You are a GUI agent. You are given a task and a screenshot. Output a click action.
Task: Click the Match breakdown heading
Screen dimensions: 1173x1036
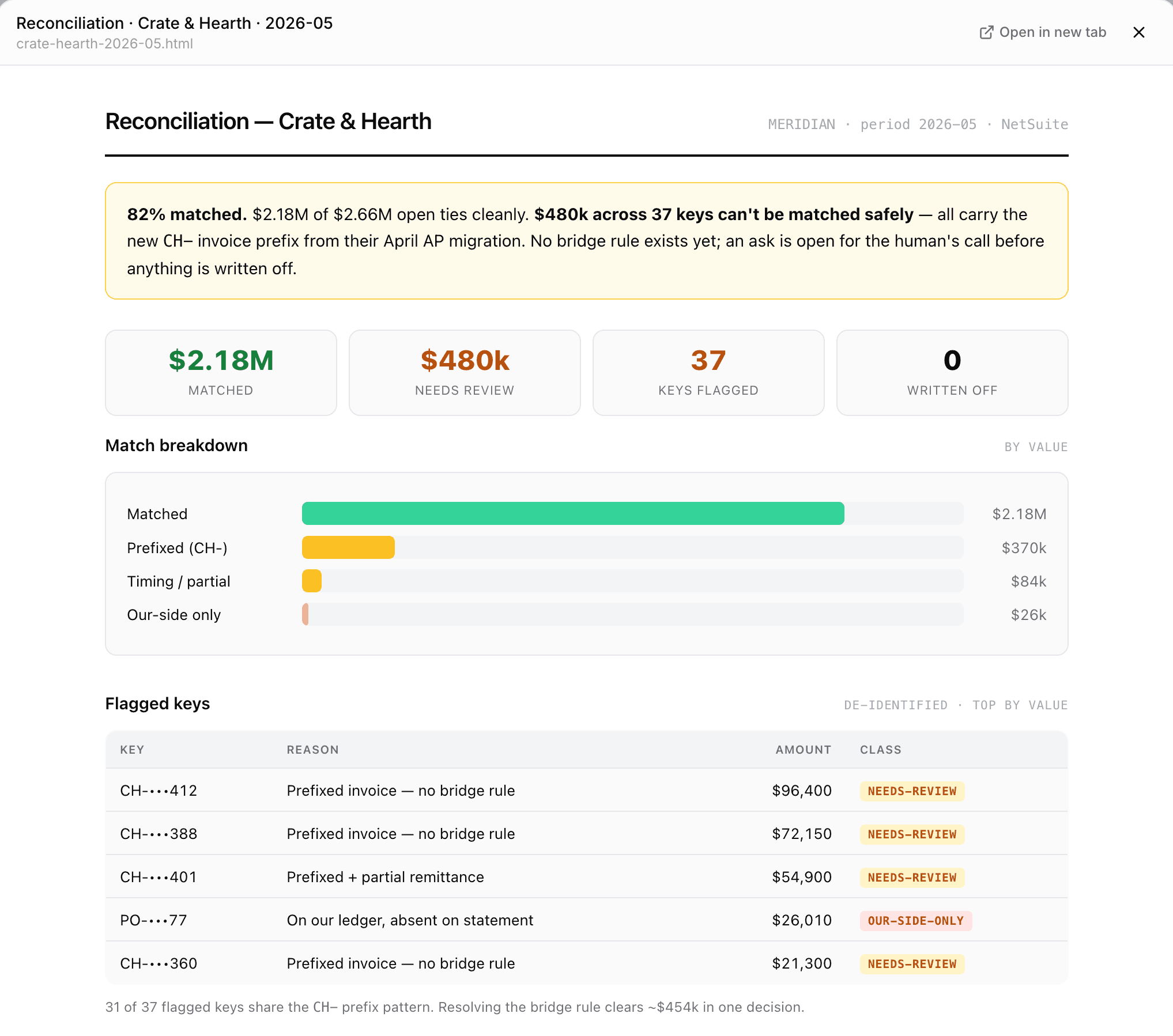pos(176,445)
